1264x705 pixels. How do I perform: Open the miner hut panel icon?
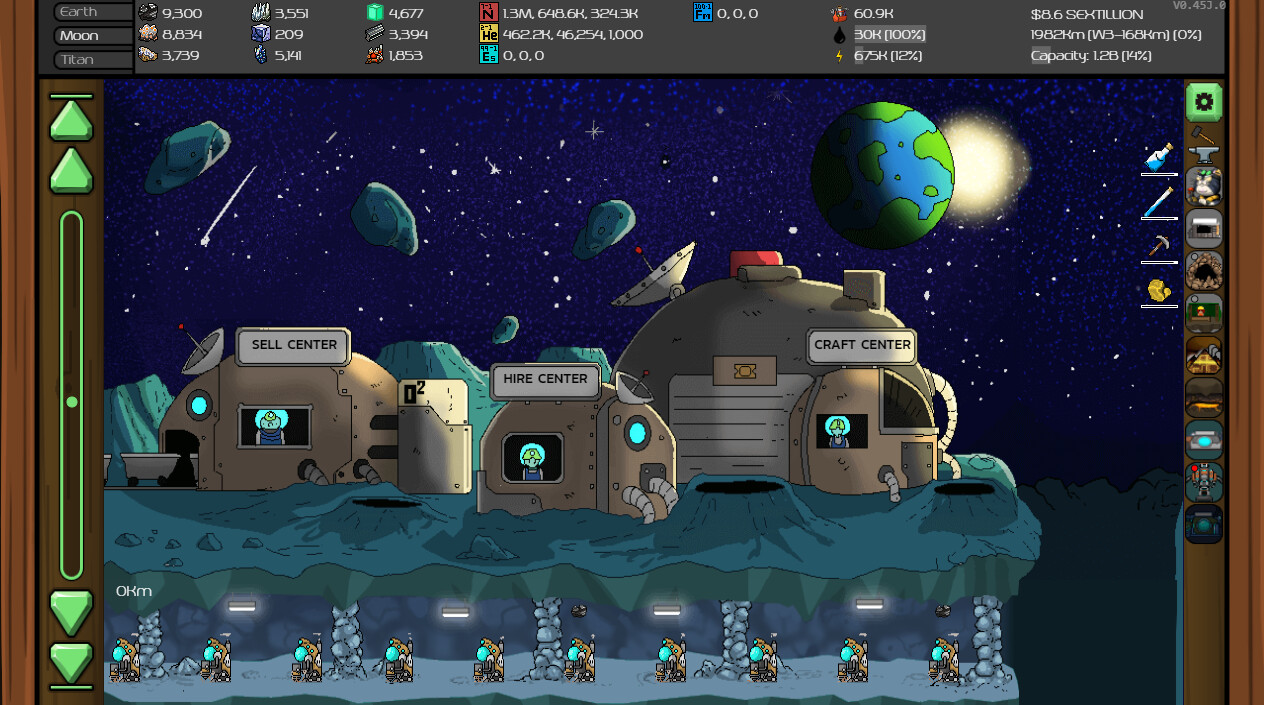(x=1204, y=313)
